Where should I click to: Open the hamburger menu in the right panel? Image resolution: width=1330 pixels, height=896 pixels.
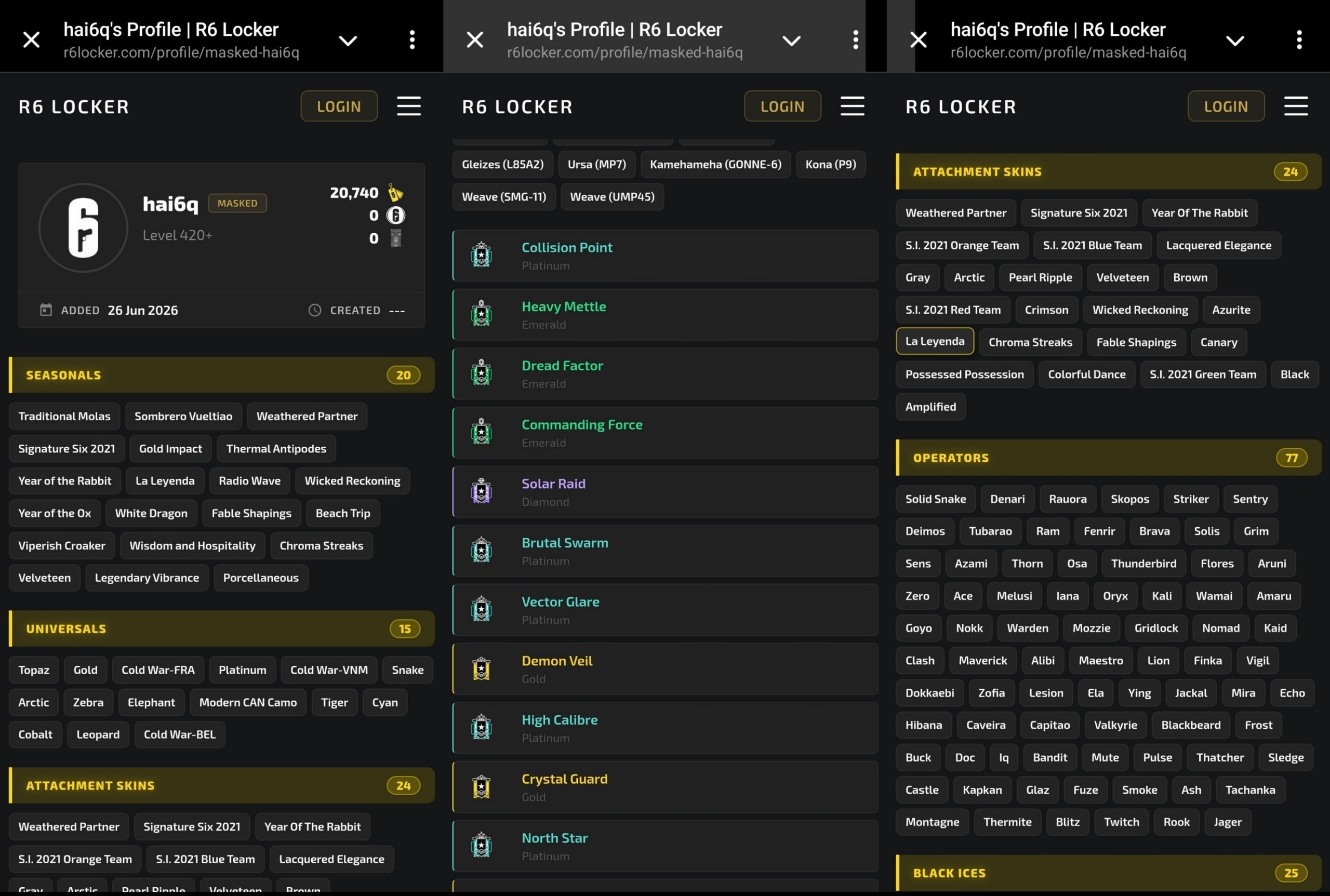point(1296,106)
